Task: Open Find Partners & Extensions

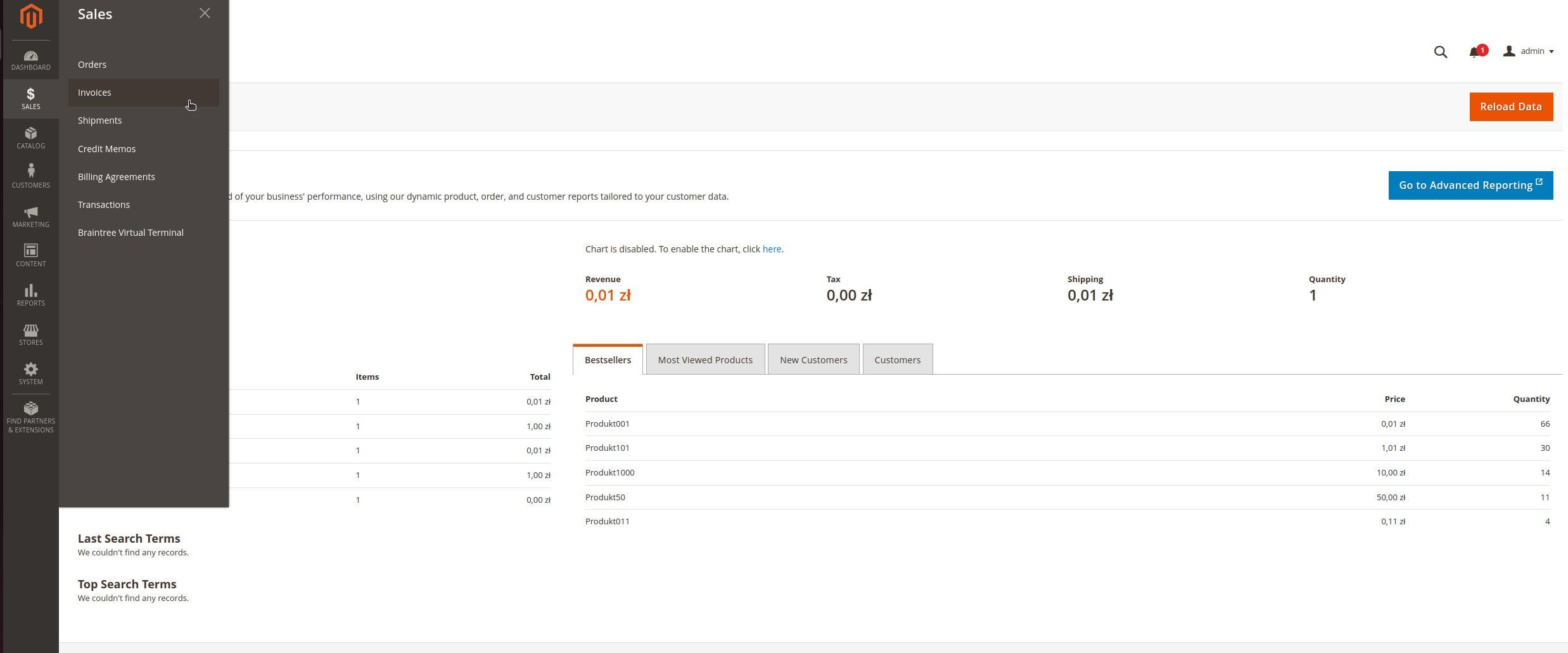Action: (x=30, y=417)
